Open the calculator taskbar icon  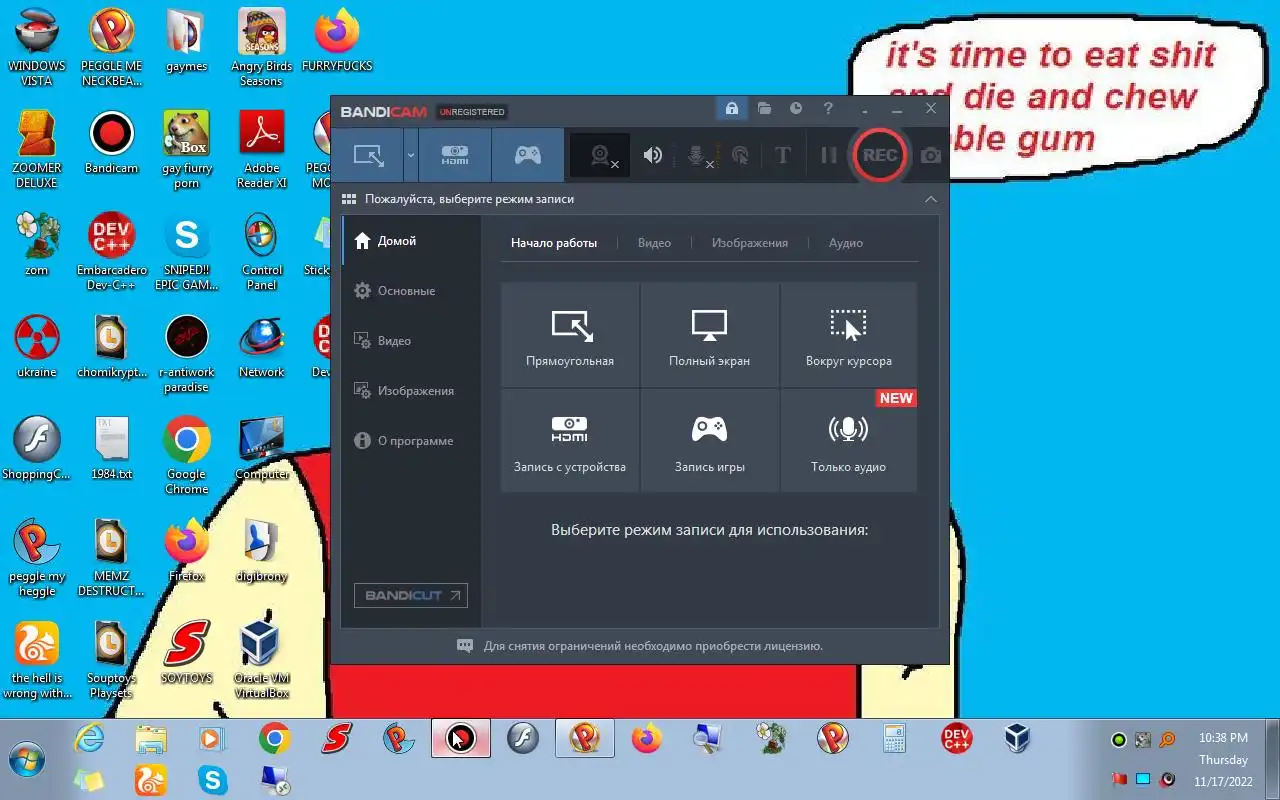tap(895, 739)
